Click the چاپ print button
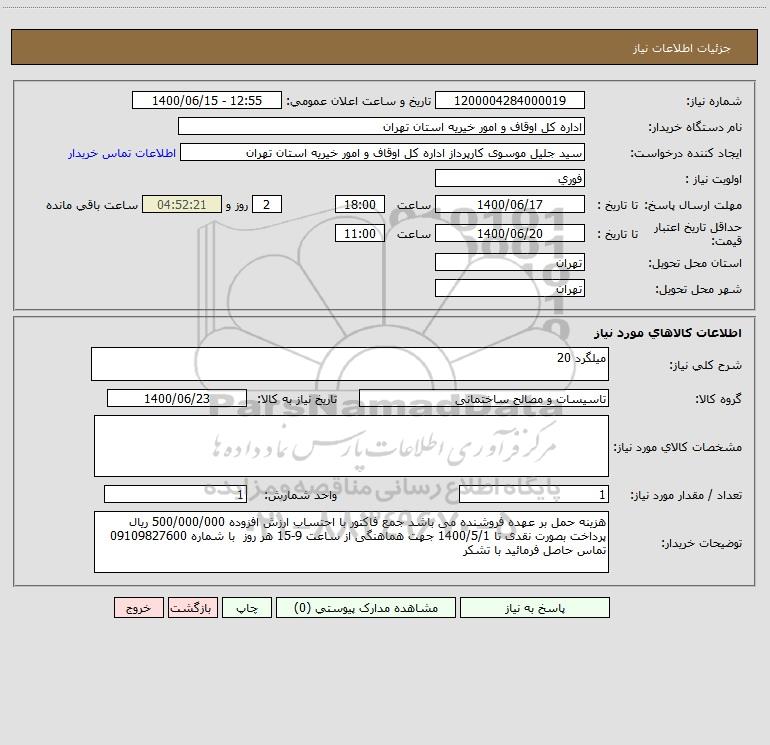 [247, 607]
